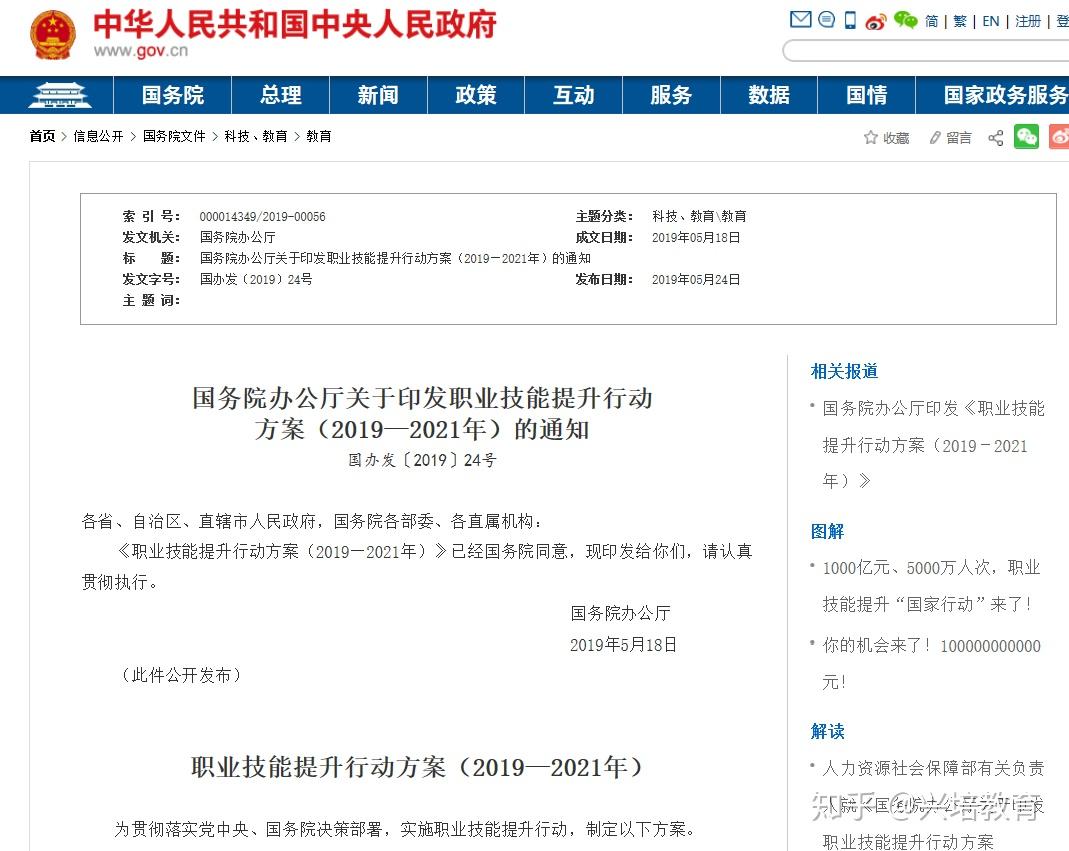
Task: Open the chat bubble icon in header
Action: (x=826, y=20)
